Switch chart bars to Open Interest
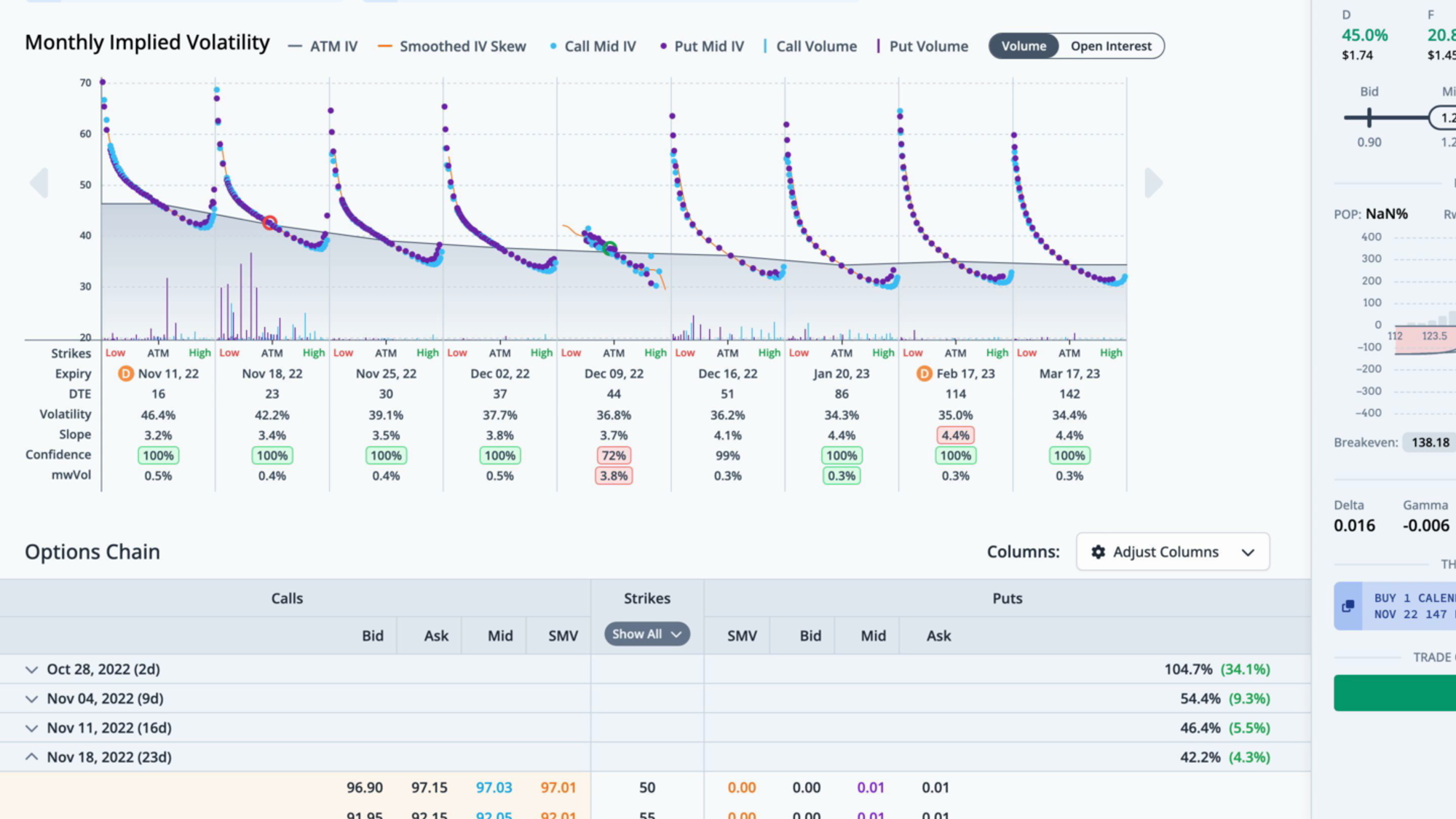This screenshot has width=1456, height=819. (x=1111, y=46)
